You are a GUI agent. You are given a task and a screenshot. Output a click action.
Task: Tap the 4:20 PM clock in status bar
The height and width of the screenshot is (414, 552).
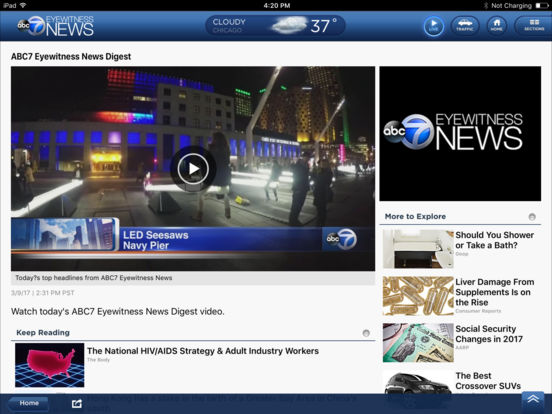277,5
